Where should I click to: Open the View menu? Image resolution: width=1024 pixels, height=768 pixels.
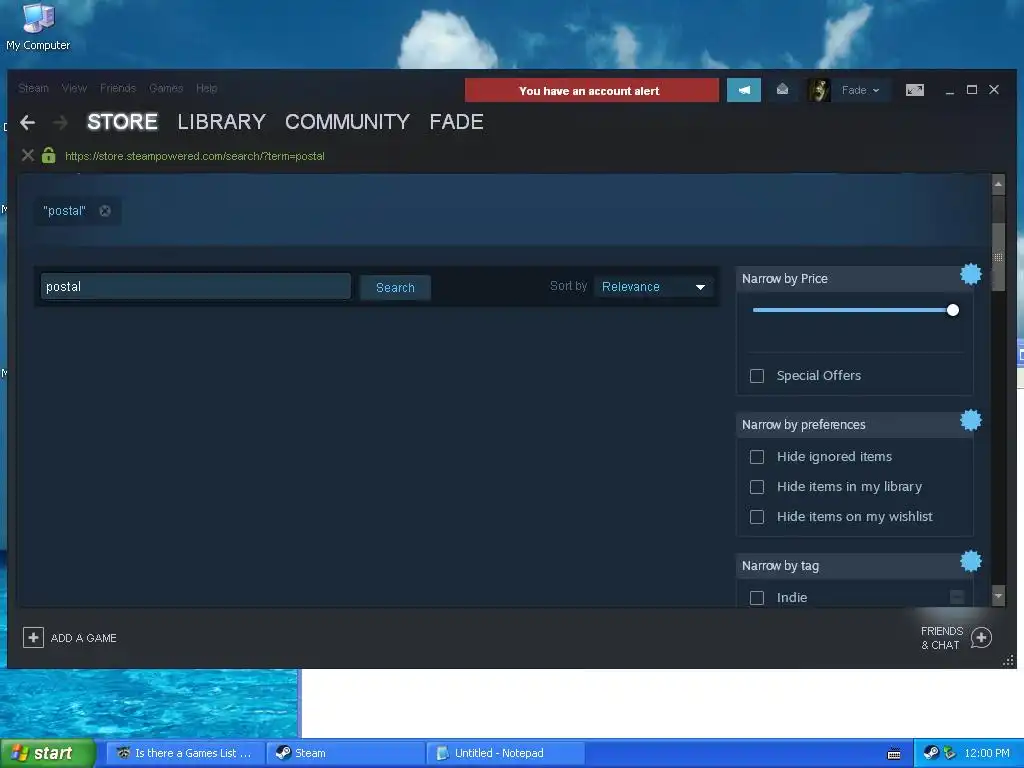pos(74,88)
